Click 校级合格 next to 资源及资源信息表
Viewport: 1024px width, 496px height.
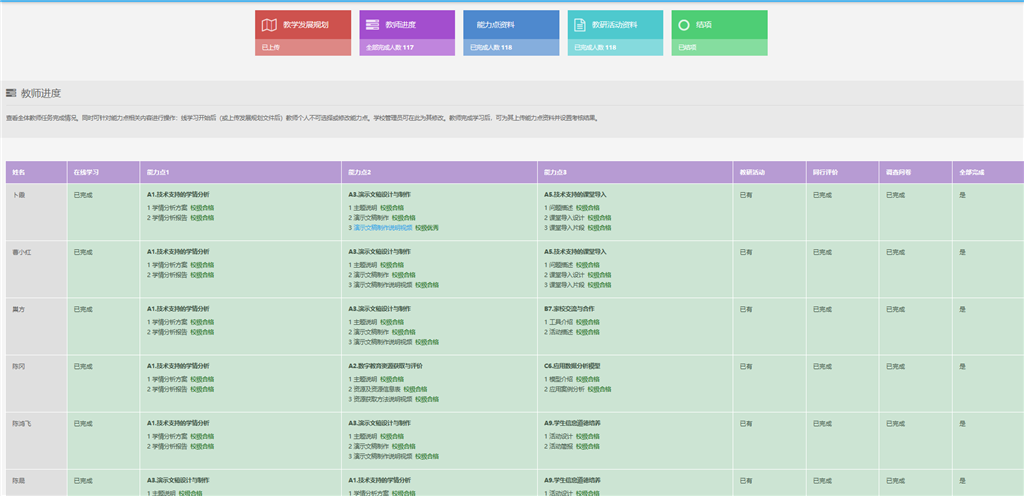click(415, 389)
